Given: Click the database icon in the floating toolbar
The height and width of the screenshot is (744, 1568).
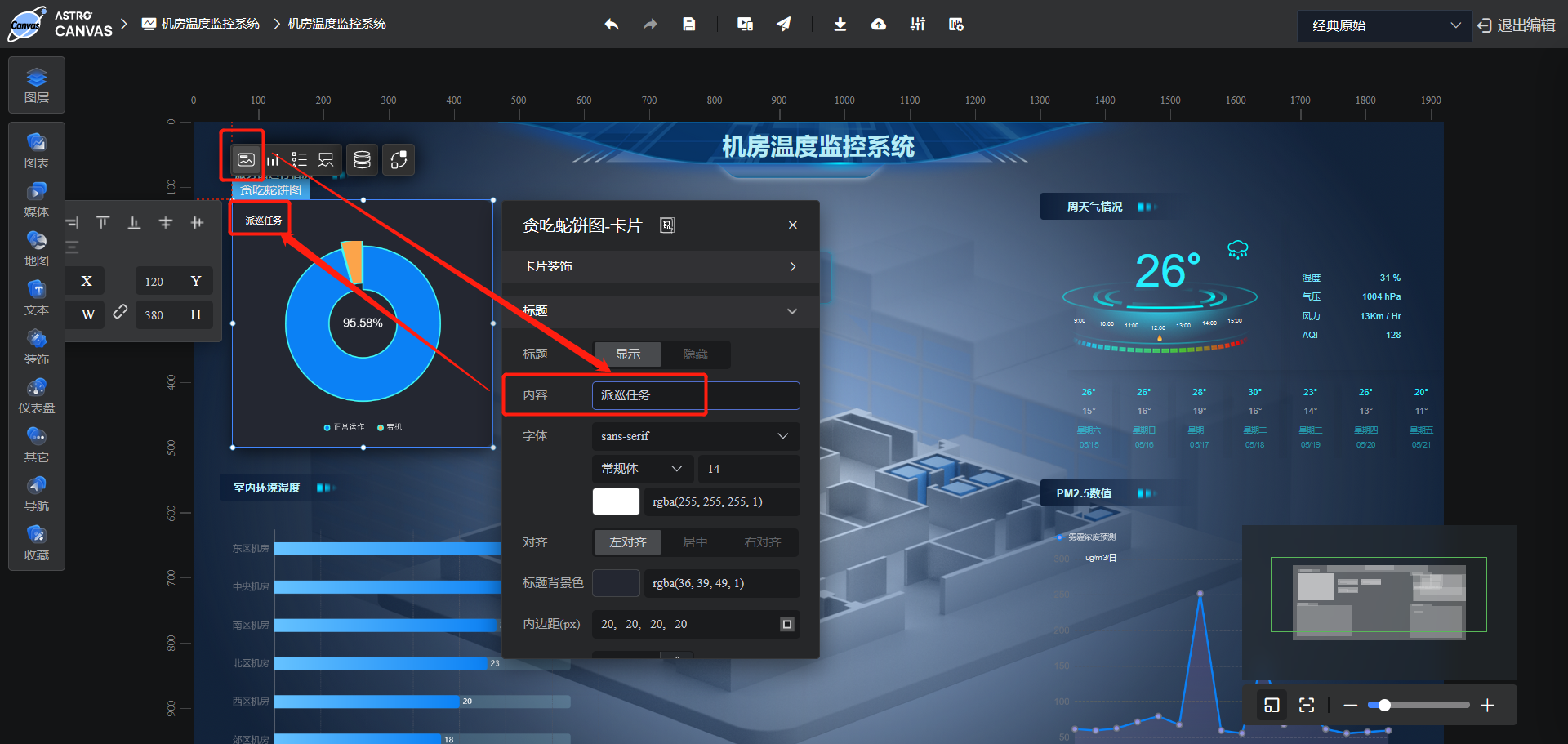Looking at the screenshot, I should (362, 159).
